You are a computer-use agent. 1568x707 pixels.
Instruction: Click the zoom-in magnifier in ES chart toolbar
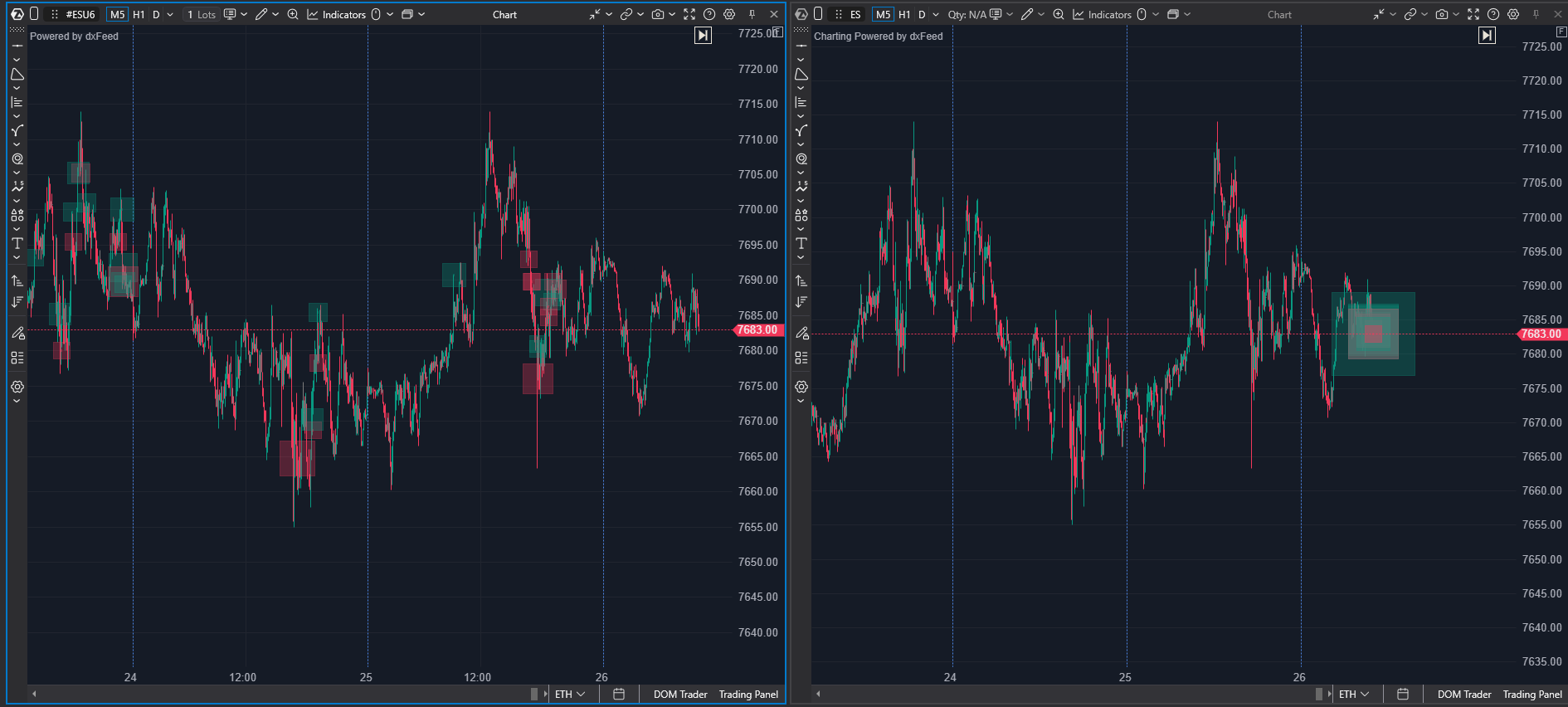coord(1059,14)
